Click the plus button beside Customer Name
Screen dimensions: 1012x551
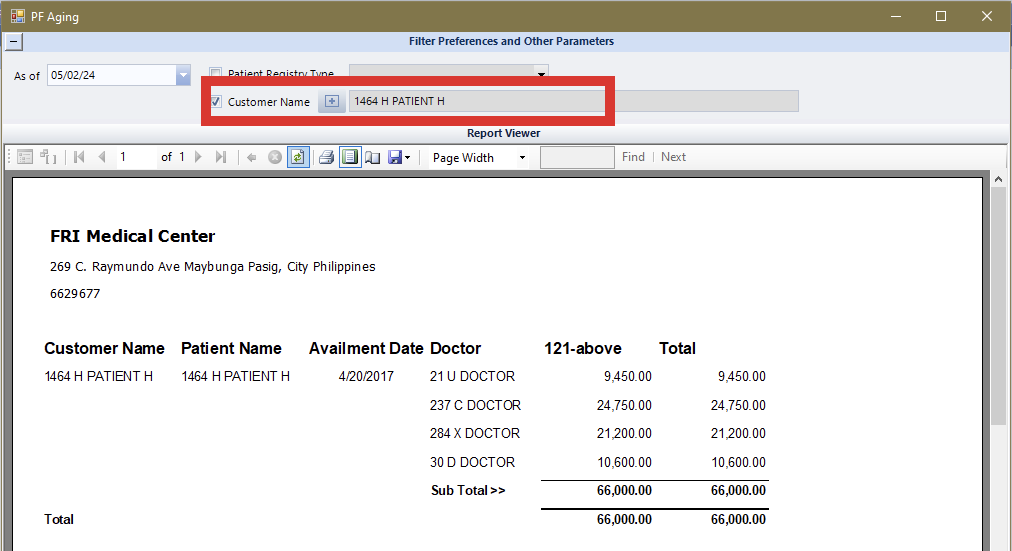point(332,102)
